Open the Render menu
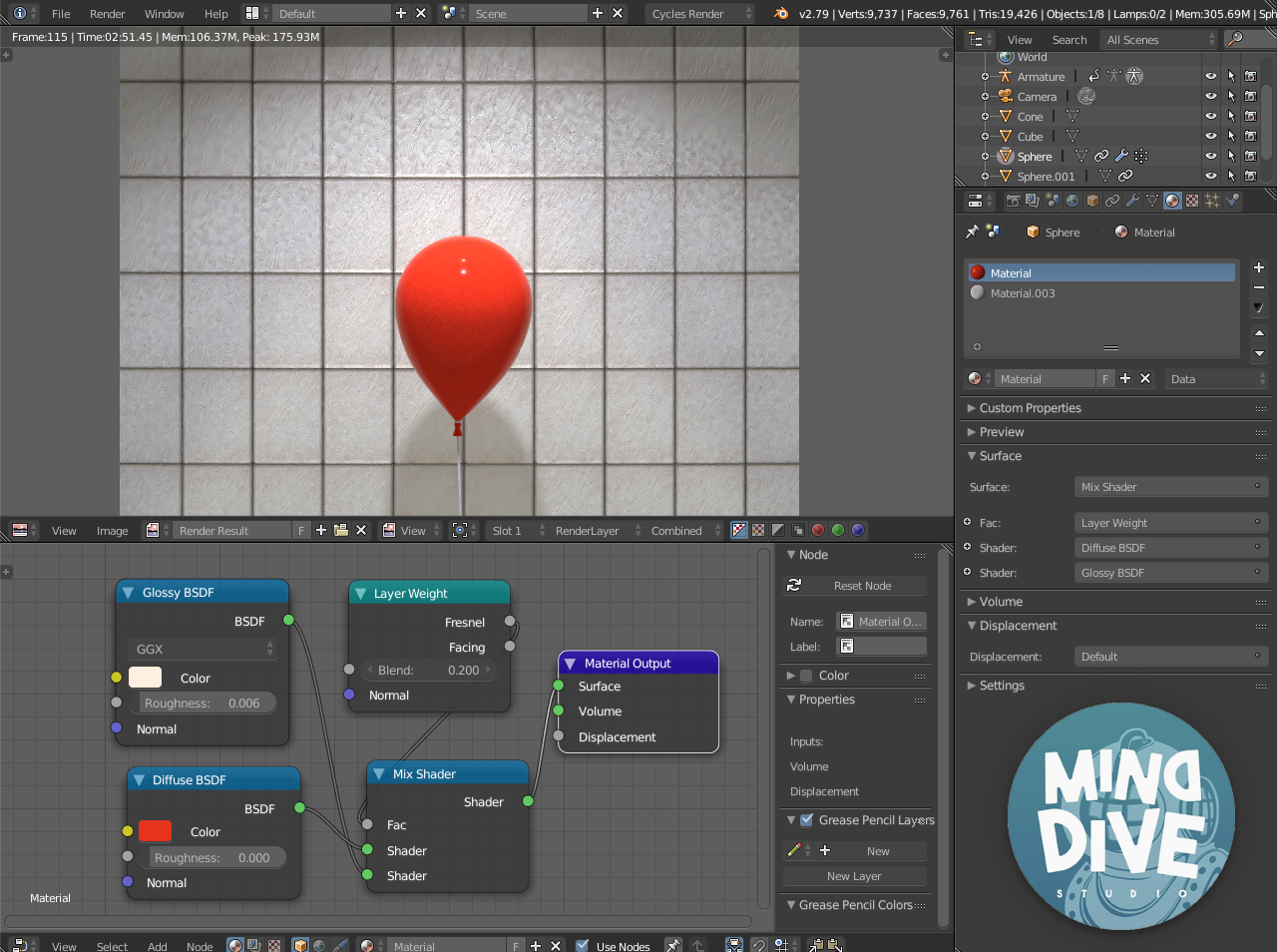1277x952 pixels. pos(107,14)
